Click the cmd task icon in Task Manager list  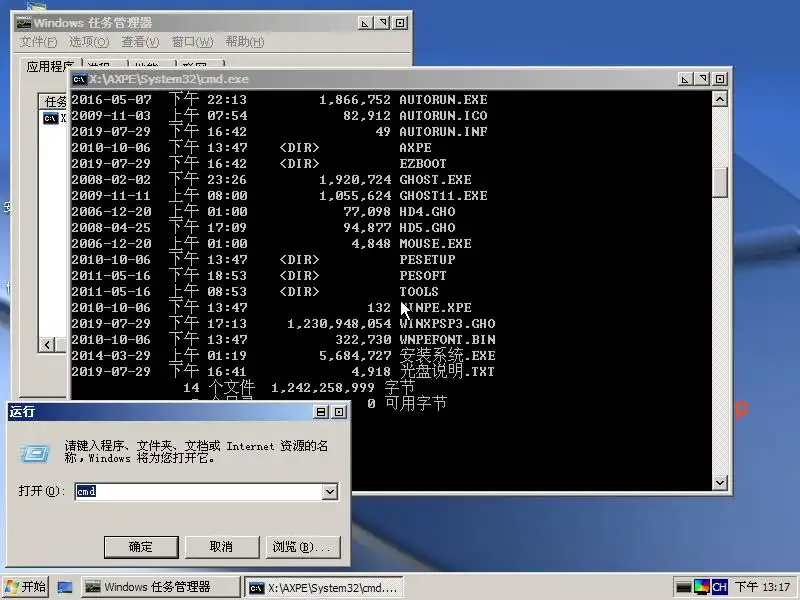[x=51, y=118]
